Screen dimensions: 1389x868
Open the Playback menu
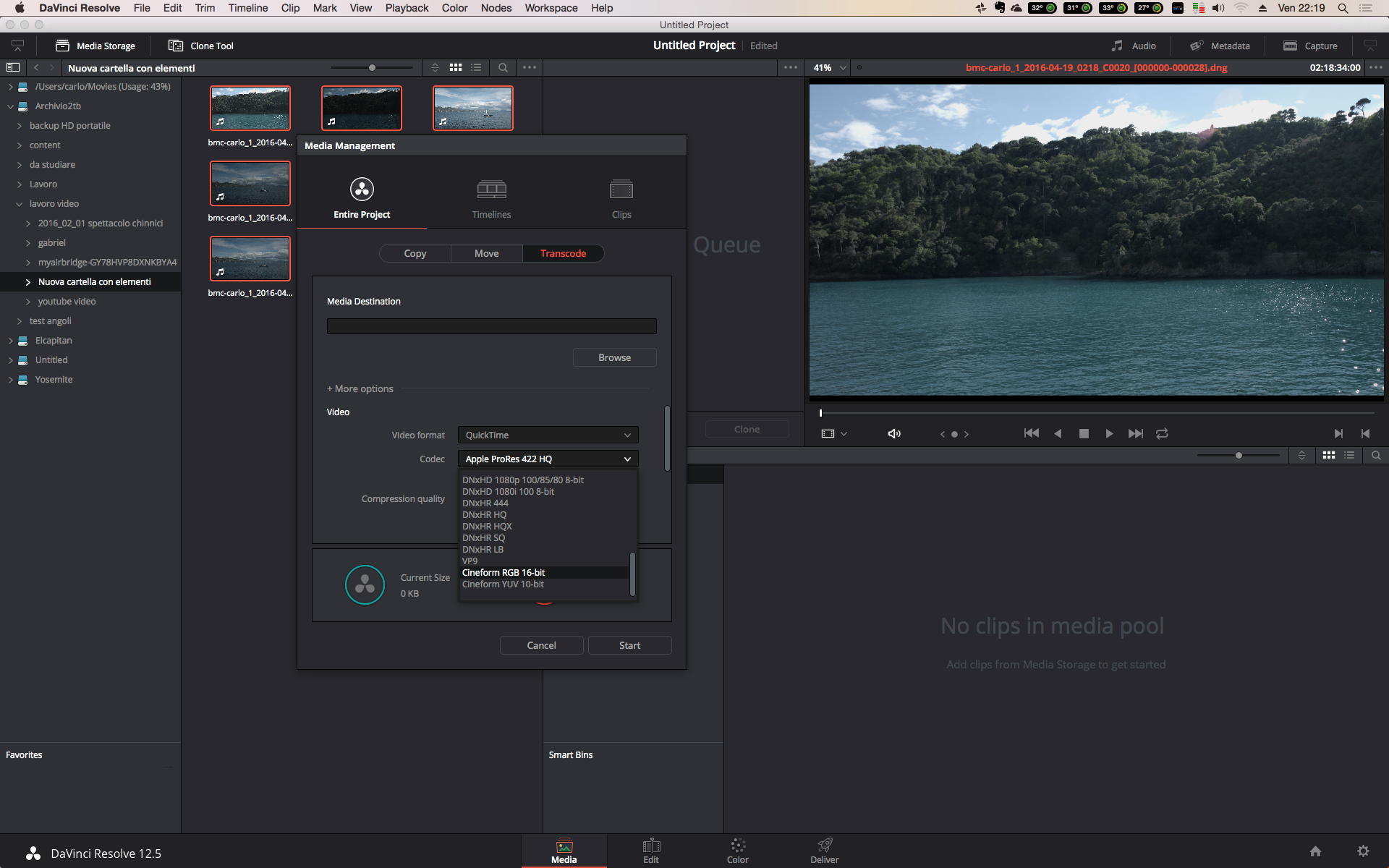406,8
